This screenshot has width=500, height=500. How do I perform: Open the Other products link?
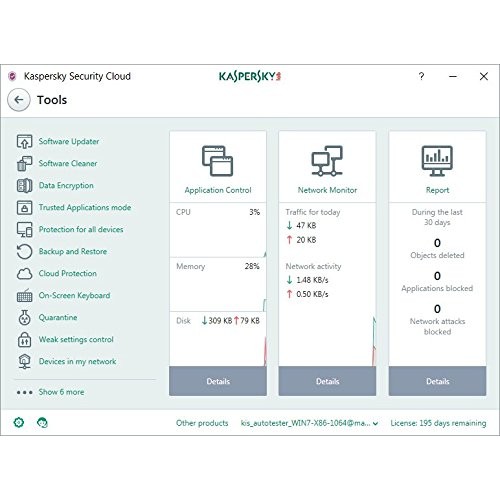click(202, 423)
